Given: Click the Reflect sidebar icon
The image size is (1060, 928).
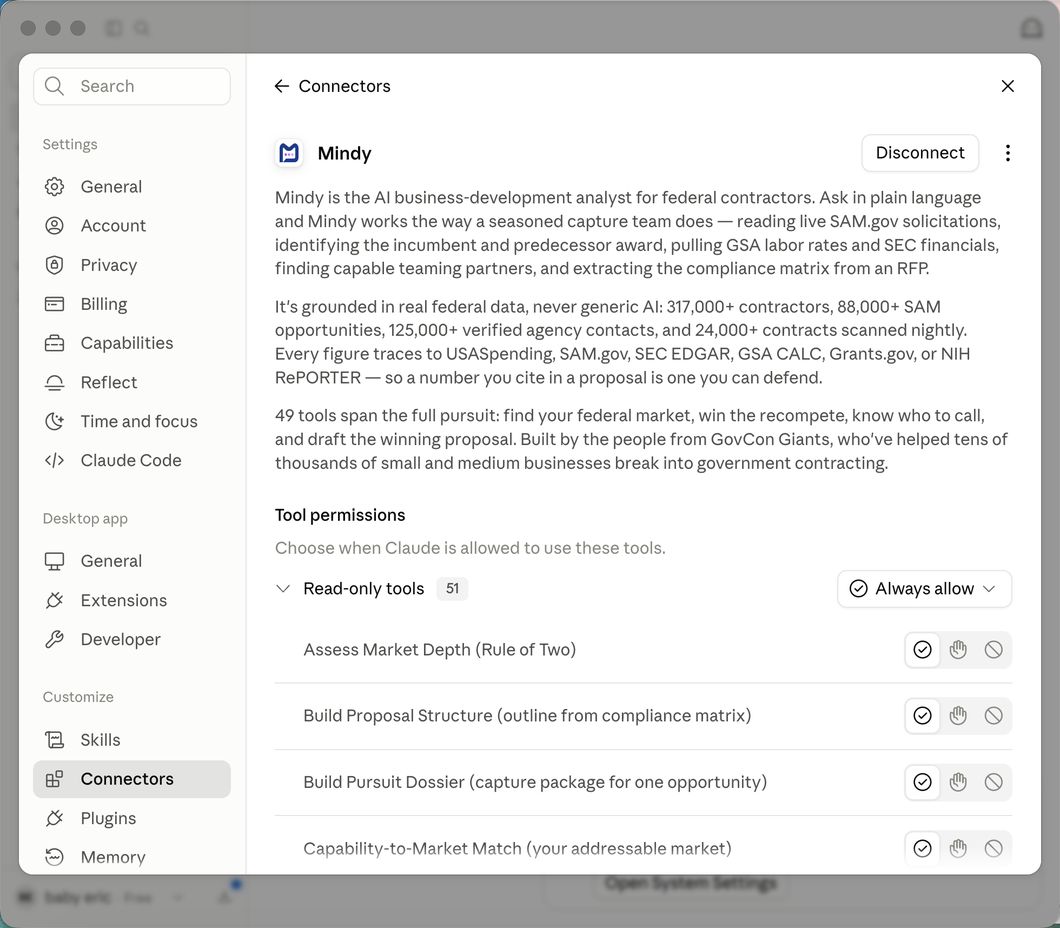Looking at the screenshot, I should click(54, 383).
